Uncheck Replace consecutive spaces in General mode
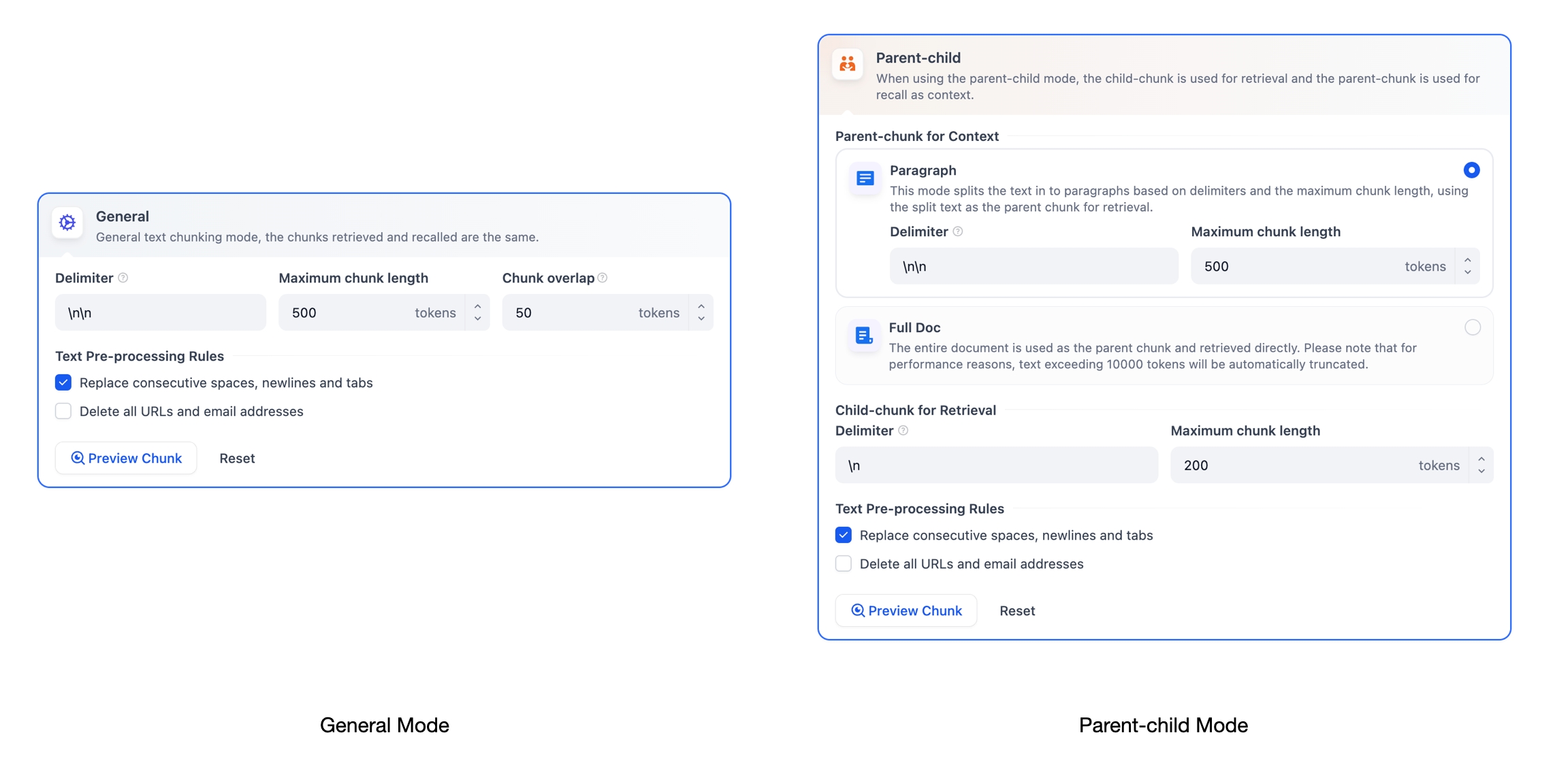This screenshot has width=1555, height=784. click(x=63, y=382)
